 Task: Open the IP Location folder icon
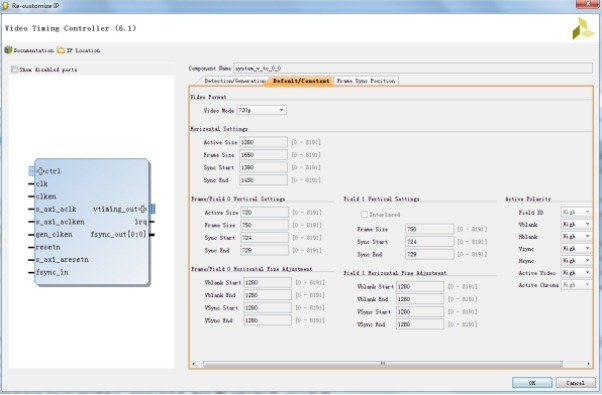coord(61,50)
